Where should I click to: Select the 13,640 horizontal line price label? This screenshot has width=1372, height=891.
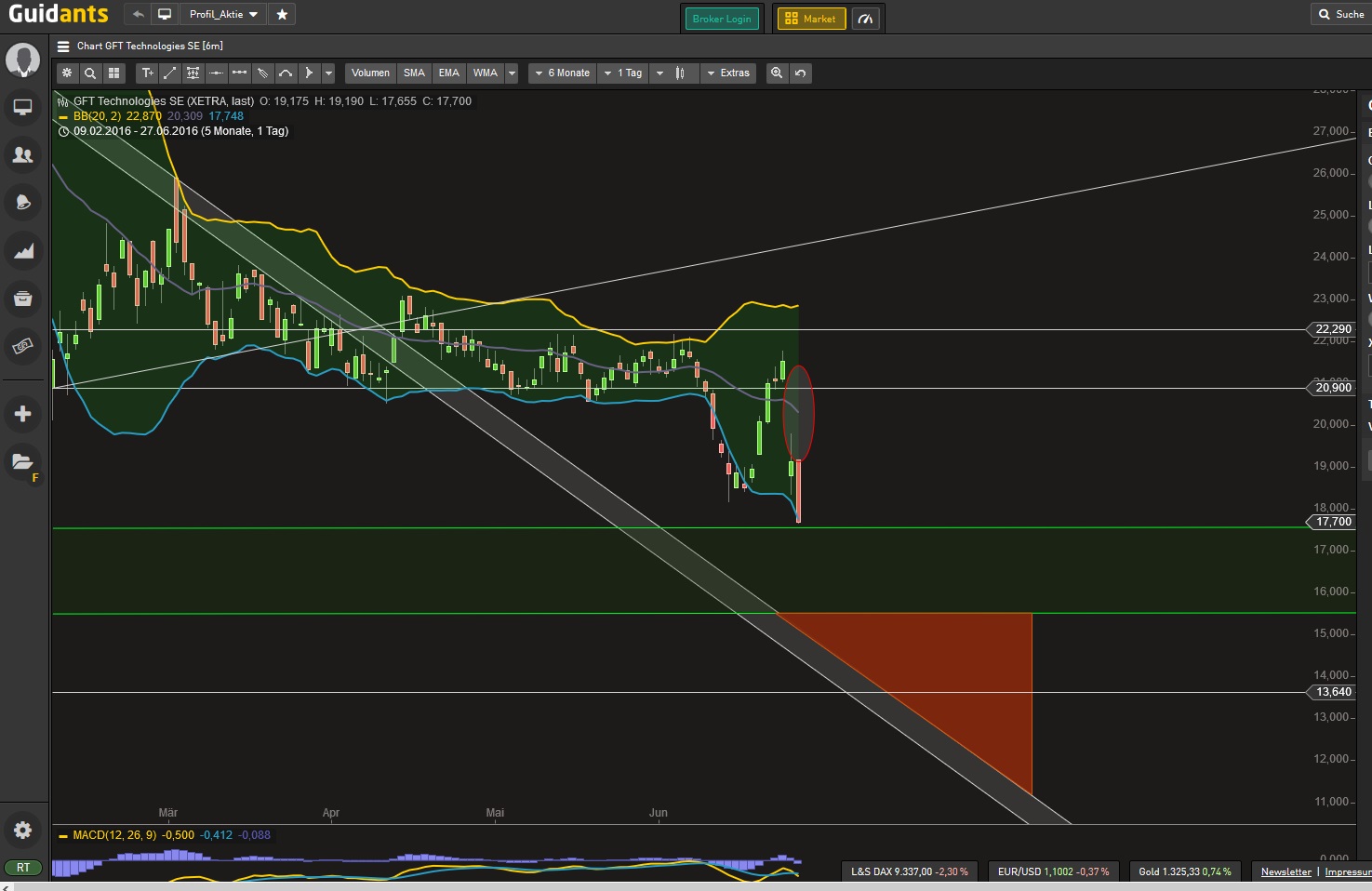(x=1332, y=692)
